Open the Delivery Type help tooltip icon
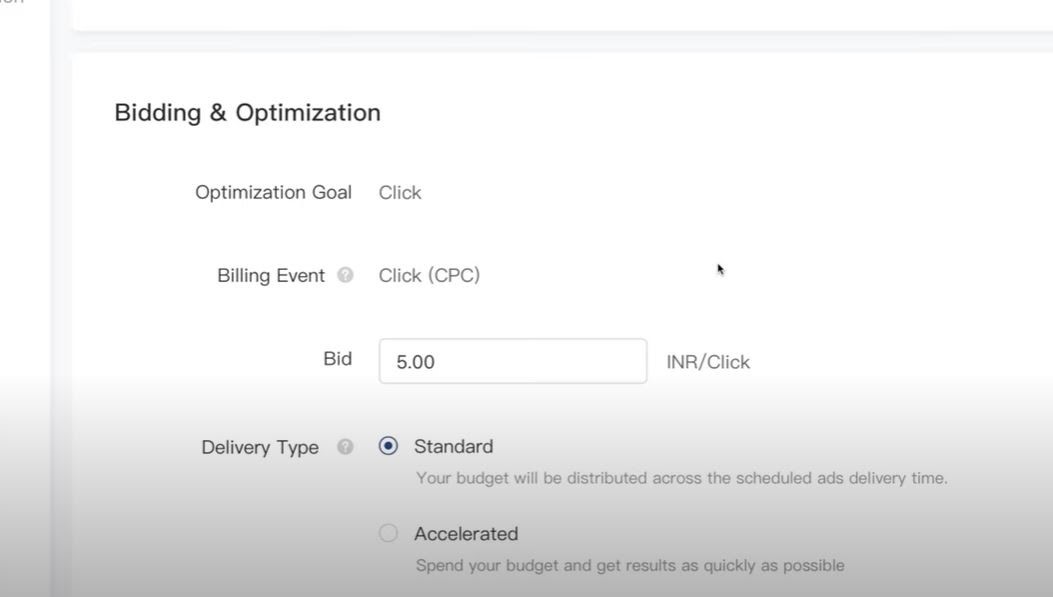This screenshot has height=597, width=1053. pos(345,447)
